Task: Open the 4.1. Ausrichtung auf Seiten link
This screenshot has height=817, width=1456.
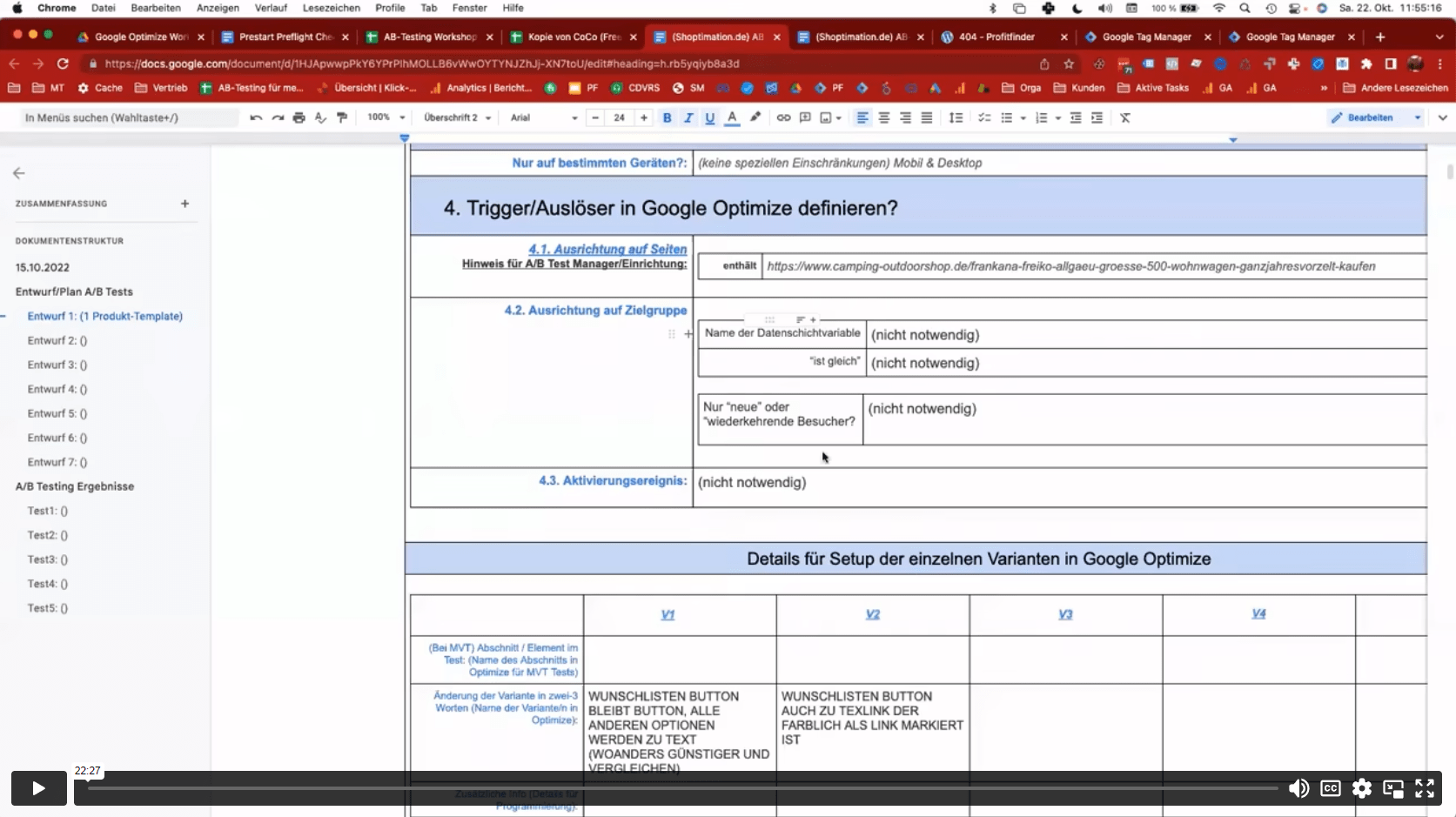Action: (x=607, y=249)
